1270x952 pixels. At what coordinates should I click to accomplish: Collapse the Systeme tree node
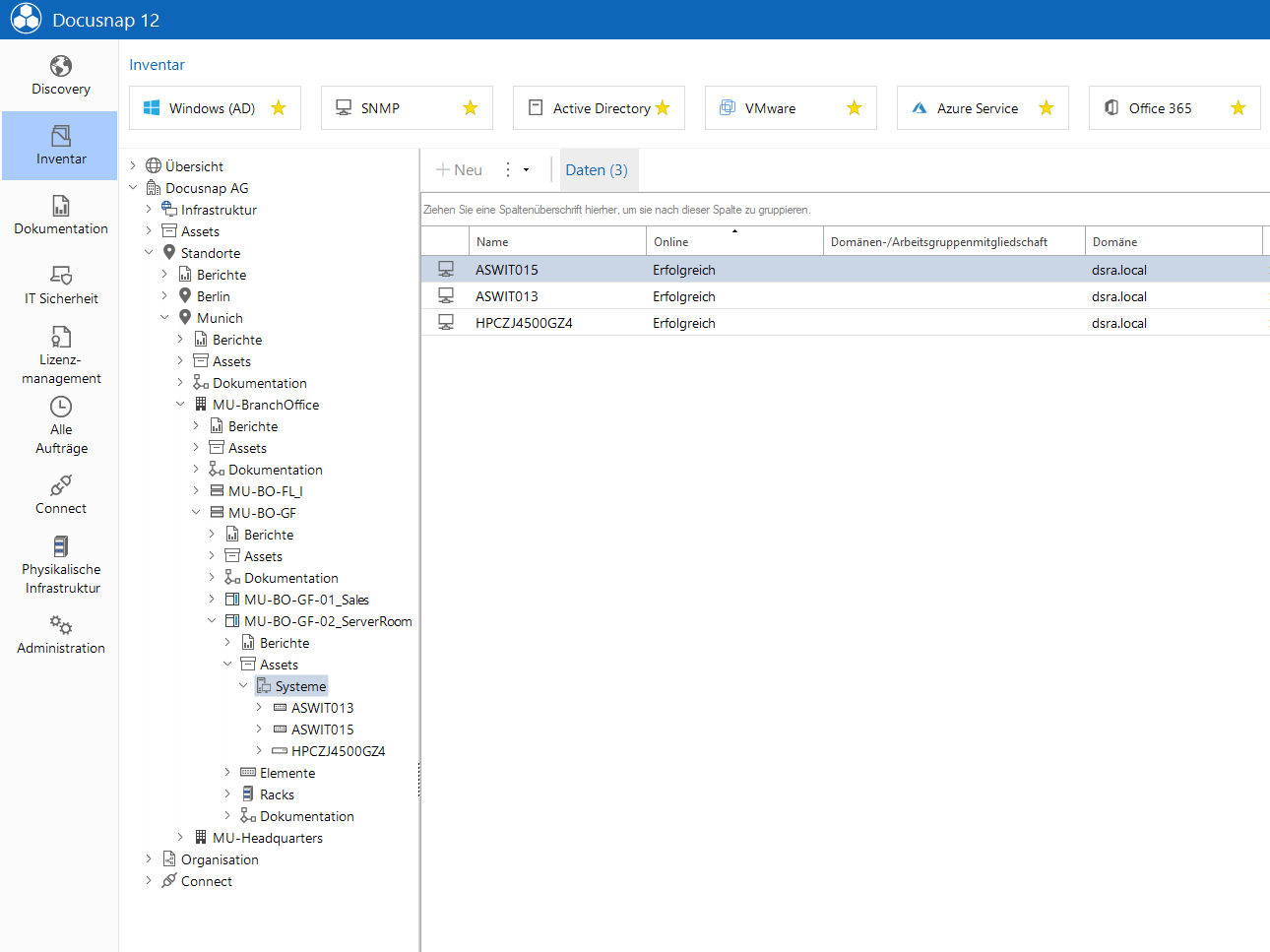point(243,686)
